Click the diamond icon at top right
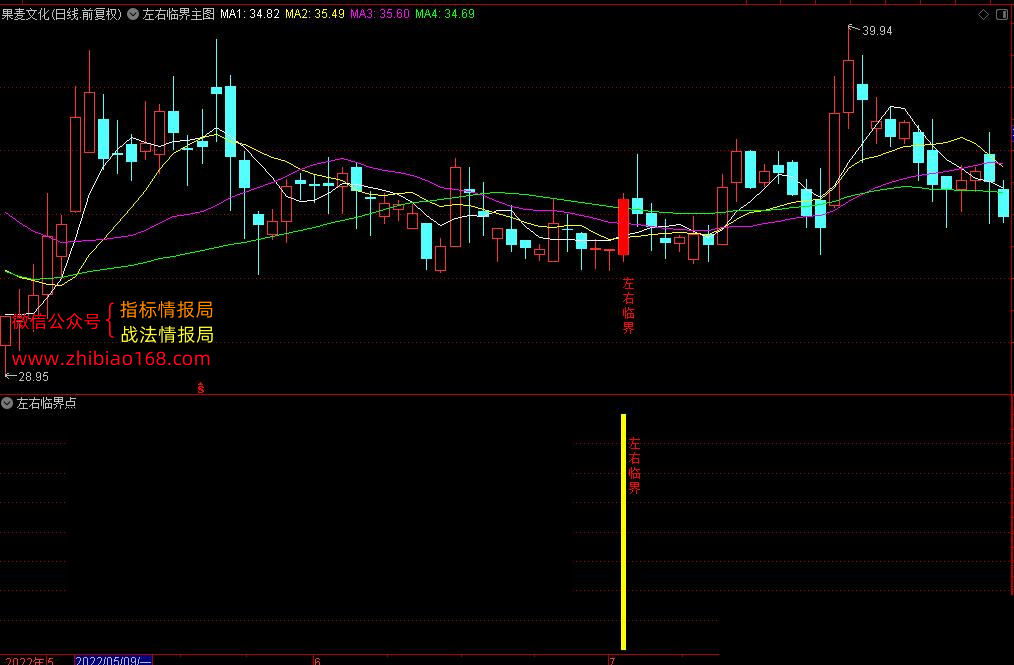Viewport: 1014px width, 665px height. pos(984,14)
